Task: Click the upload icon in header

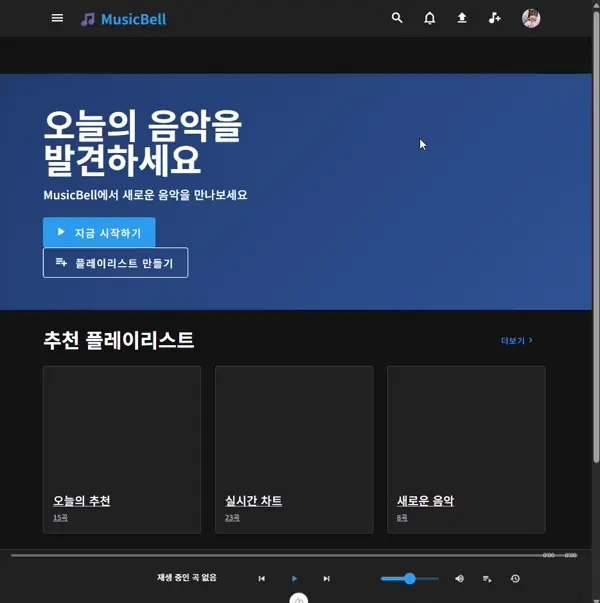Action: (x=462, y=18)
